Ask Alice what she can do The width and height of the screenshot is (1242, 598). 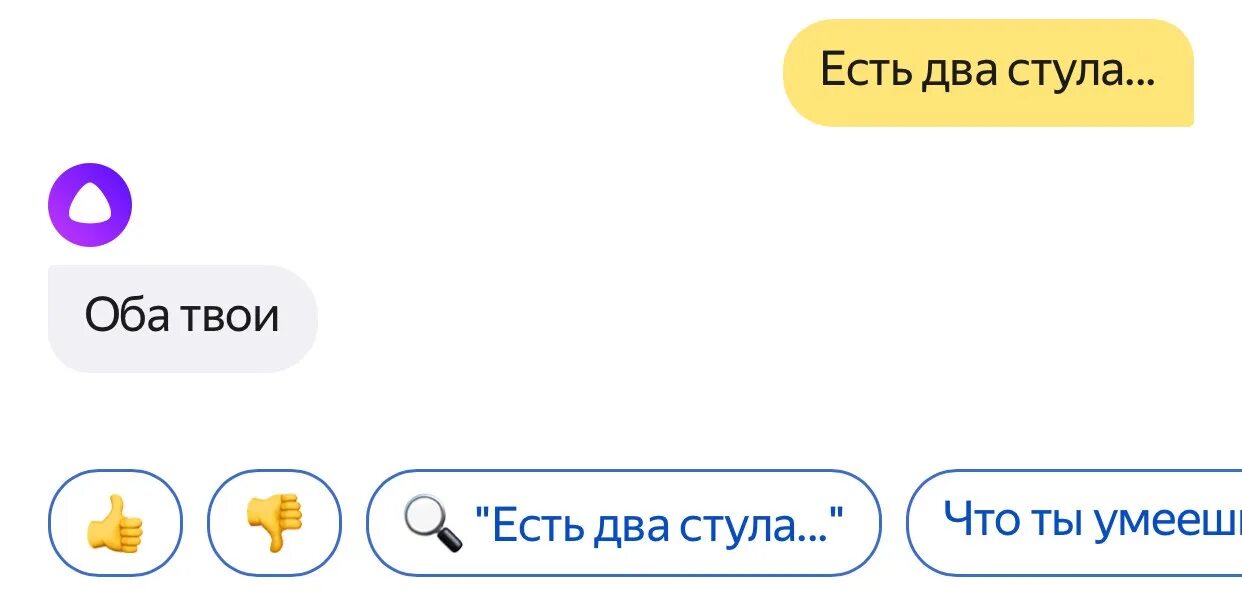1074,523
